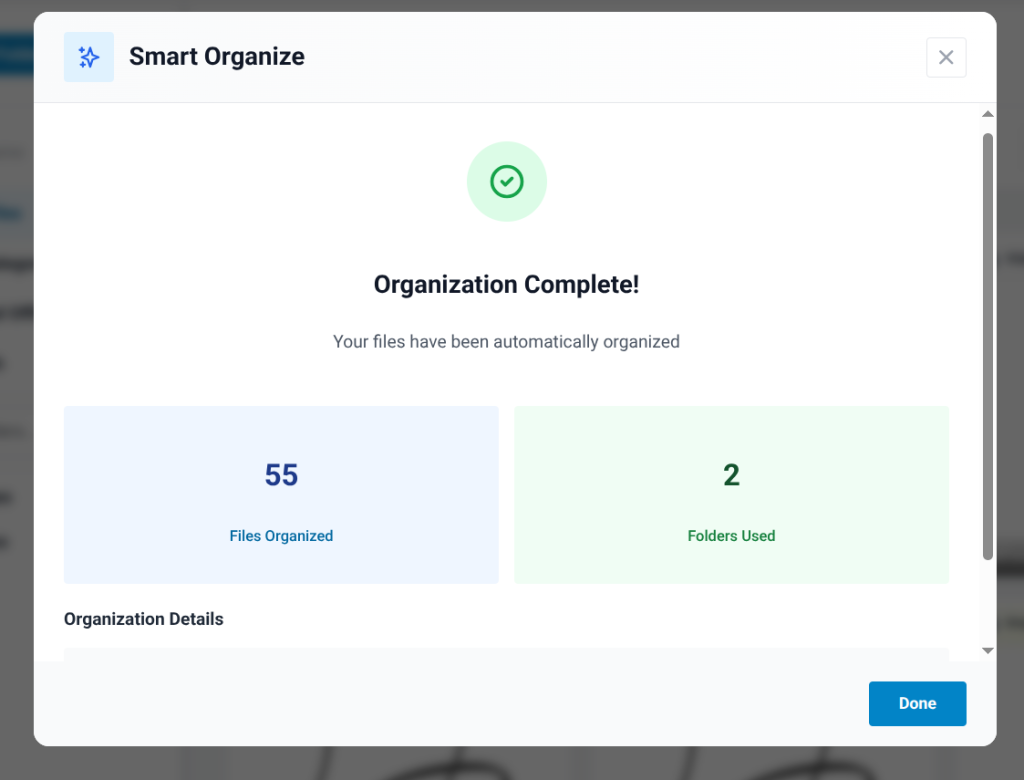Click the number 2 value
The width and height of the screenshot is (1024, 780).
(x=731, y=475)
